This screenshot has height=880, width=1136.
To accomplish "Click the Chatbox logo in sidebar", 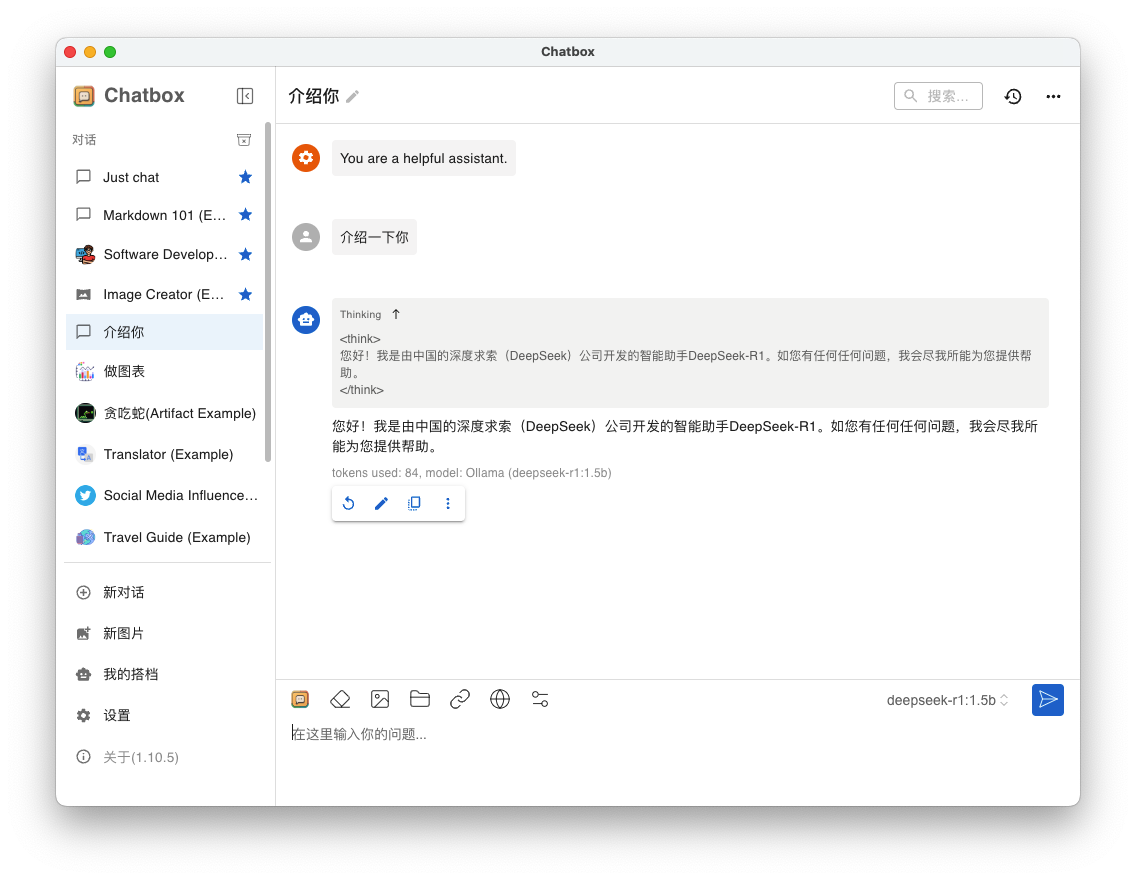I will pos(84,96).
